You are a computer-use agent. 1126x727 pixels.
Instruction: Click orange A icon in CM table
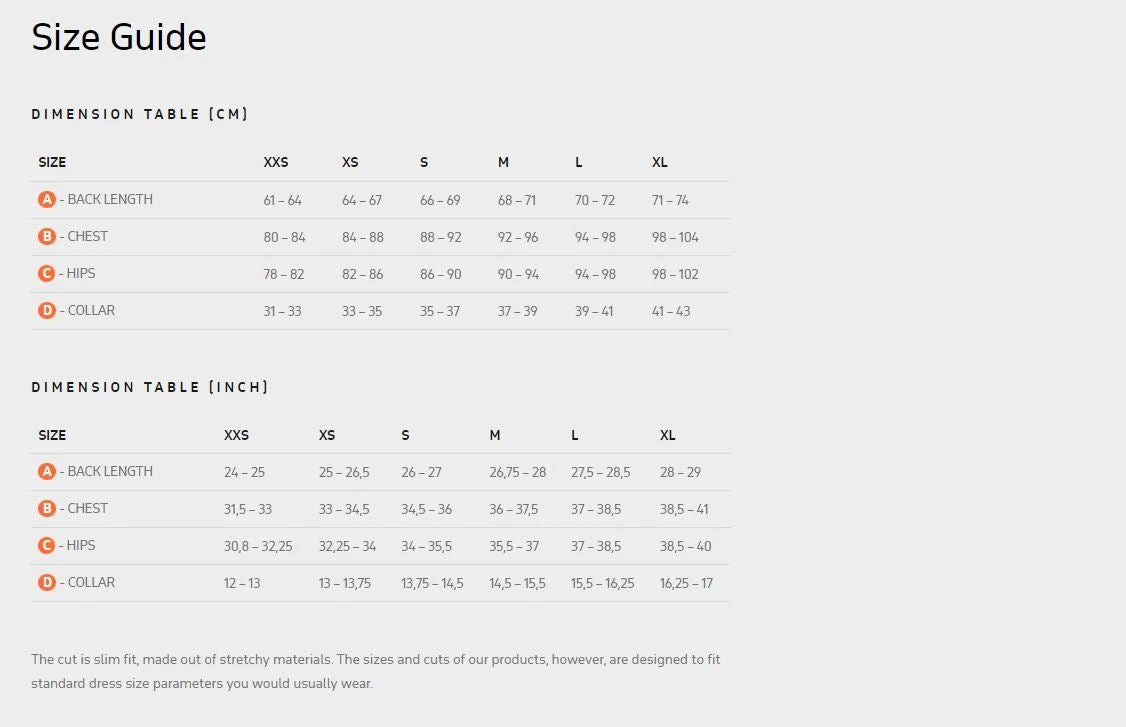(x=46, y=200)
